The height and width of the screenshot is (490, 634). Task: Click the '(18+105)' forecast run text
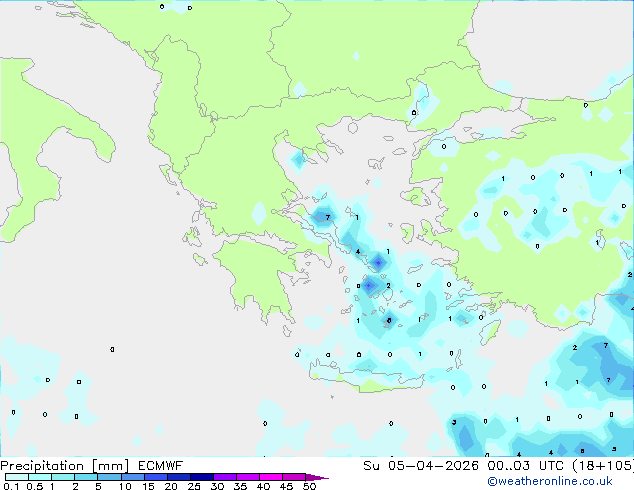[x=602, y=466]
